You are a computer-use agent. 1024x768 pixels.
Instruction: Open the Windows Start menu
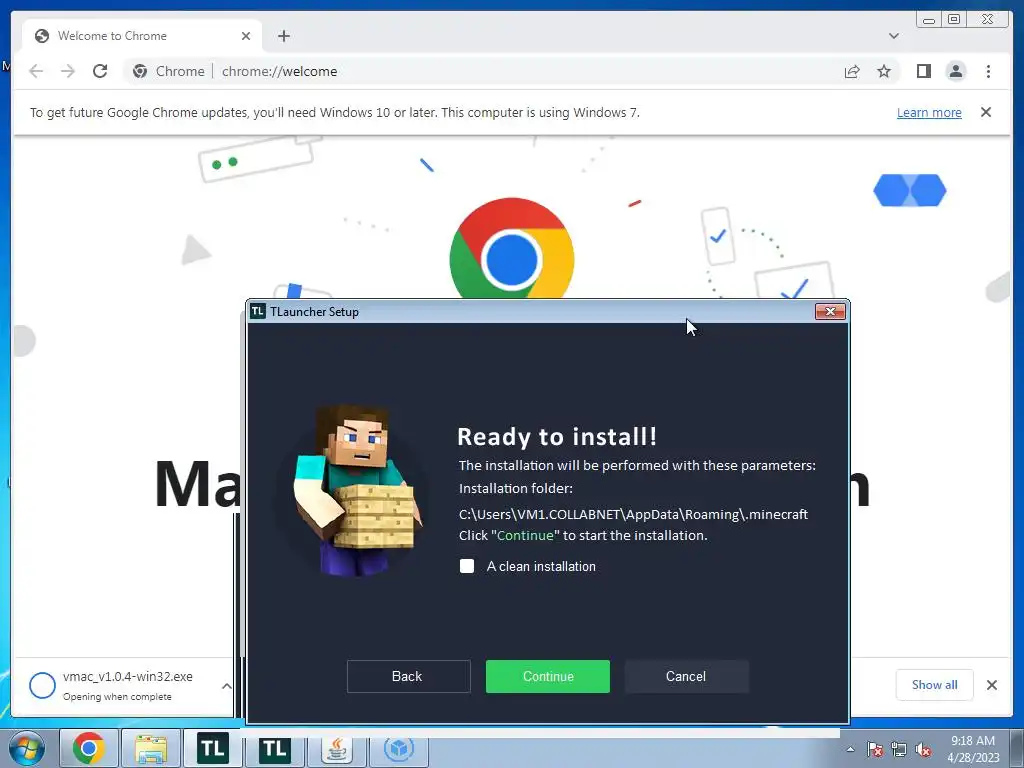click(27, 749)
